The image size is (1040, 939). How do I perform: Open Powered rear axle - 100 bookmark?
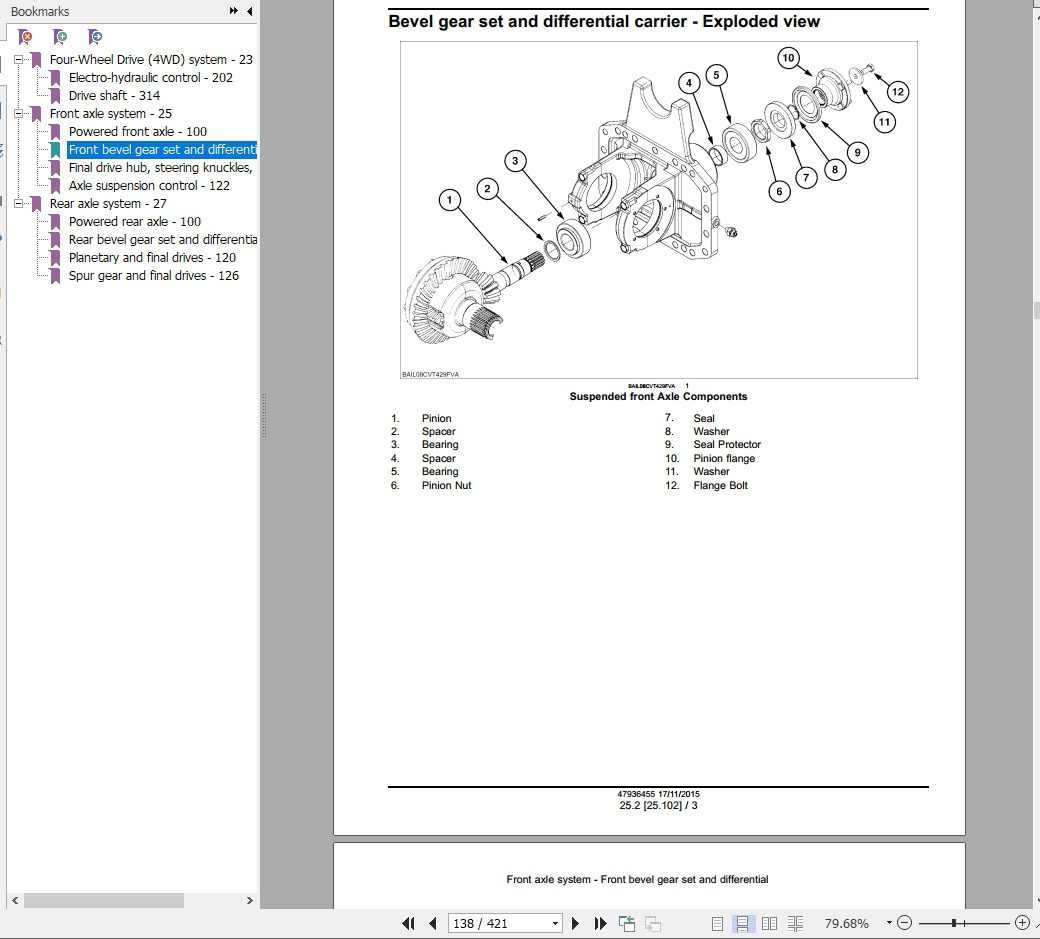[135, 221]
